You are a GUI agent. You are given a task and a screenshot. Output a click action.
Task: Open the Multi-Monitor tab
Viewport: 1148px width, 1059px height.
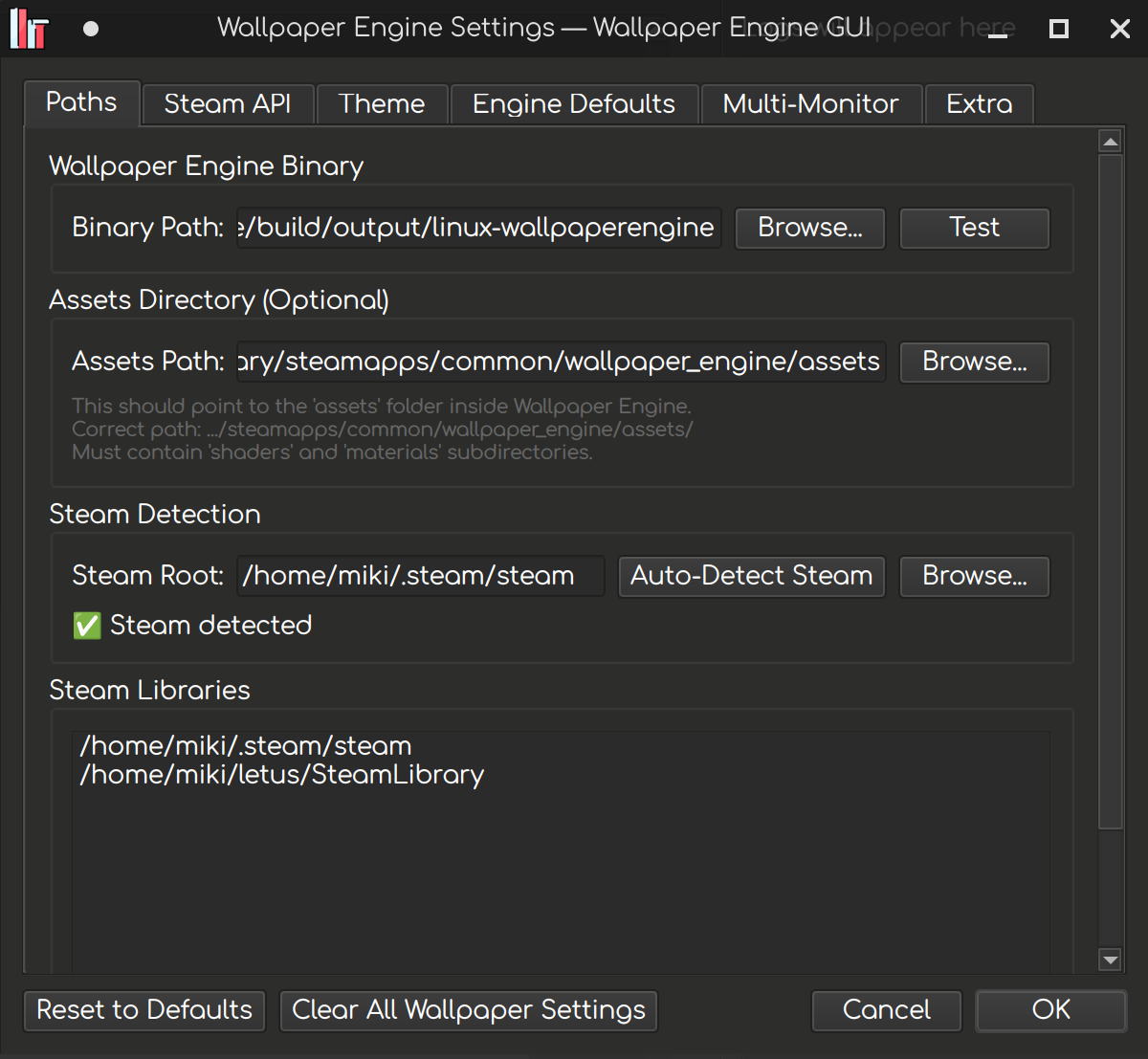(811, 104)
